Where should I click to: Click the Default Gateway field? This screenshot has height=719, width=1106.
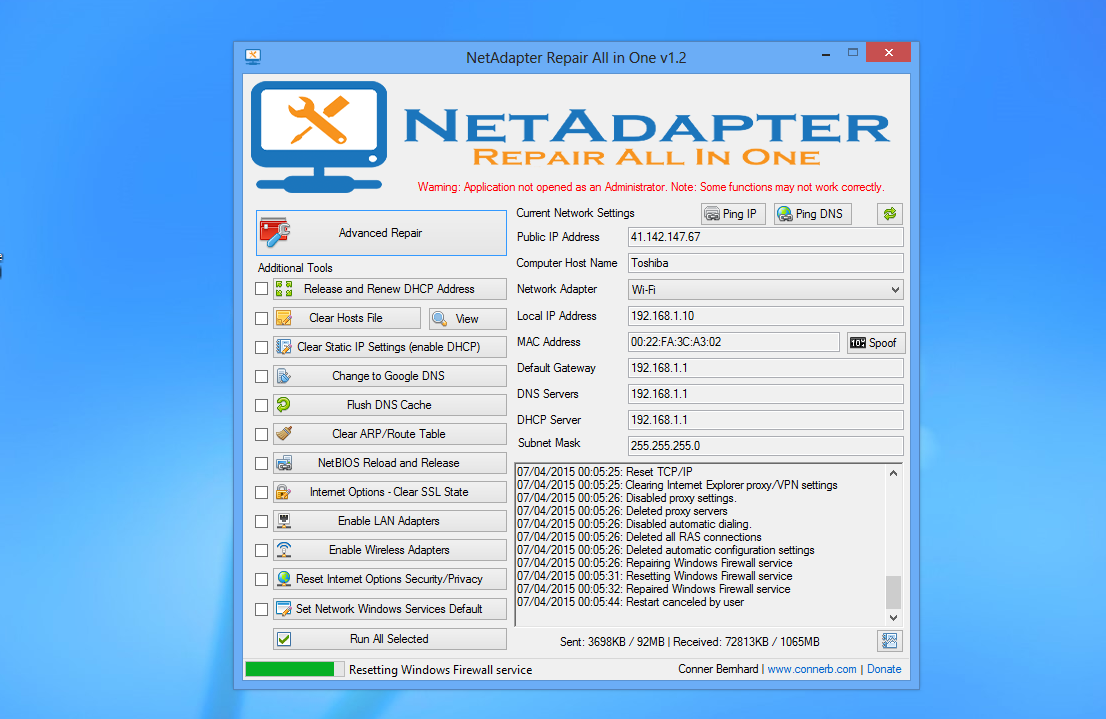[765, 368]
